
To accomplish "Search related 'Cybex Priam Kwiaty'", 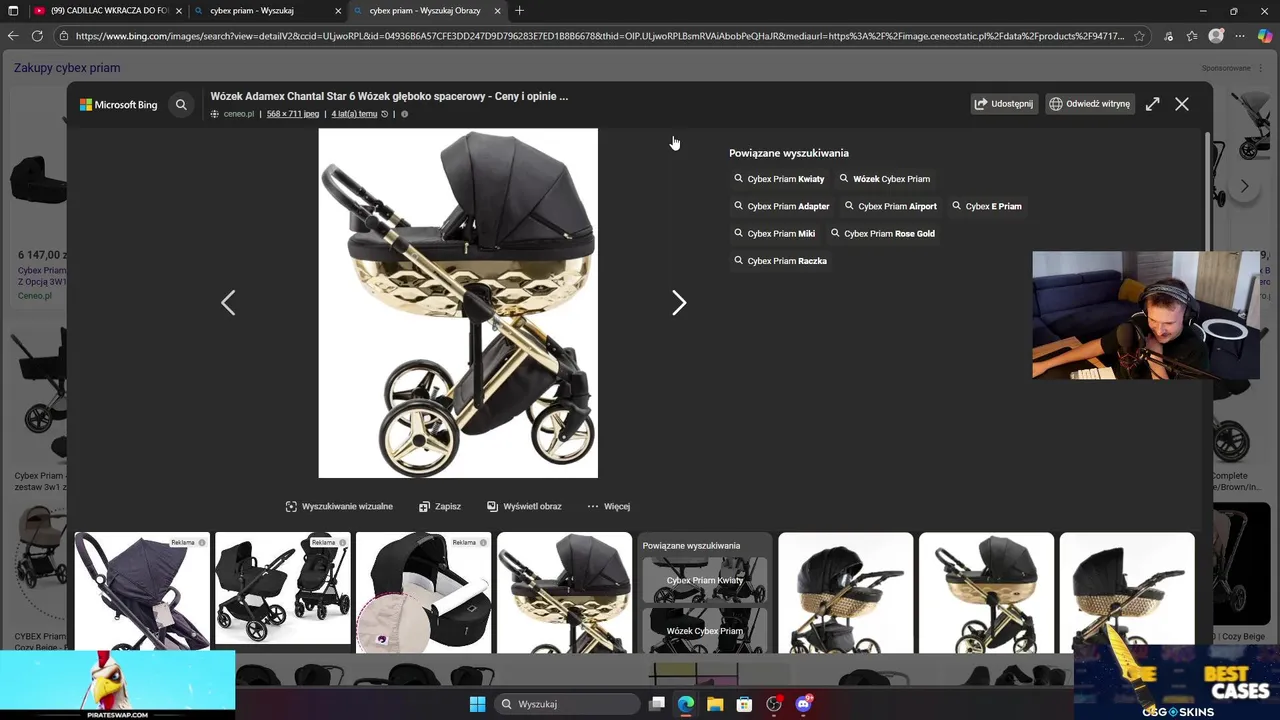I will (779, 179).
